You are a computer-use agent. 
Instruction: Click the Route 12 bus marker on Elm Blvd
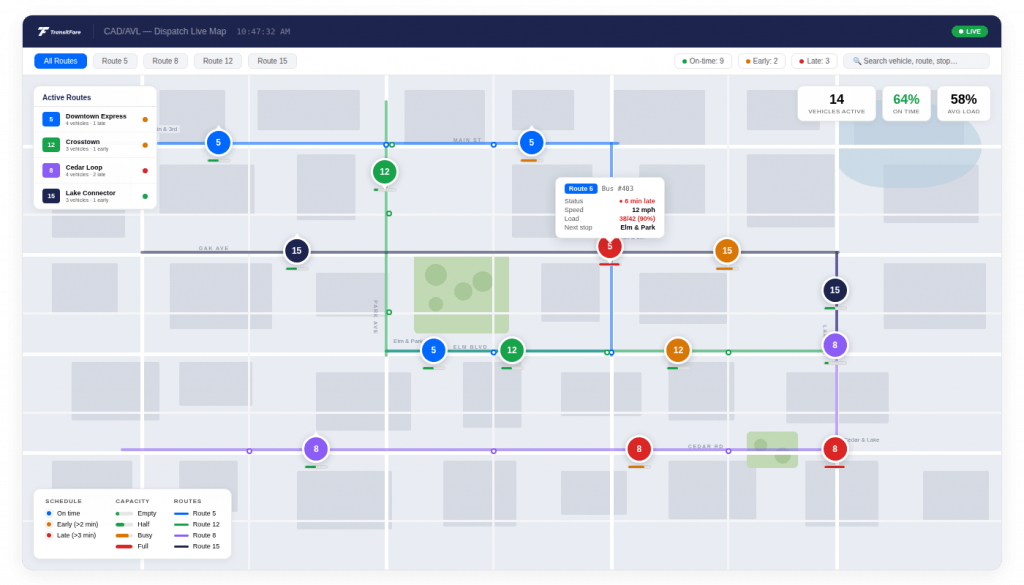pos(511,350)
